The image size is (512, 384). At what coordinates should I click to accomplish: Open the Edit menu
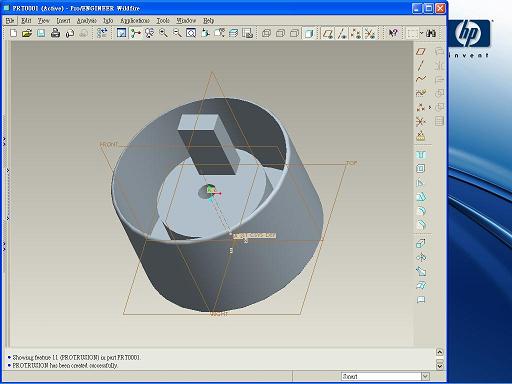[26, 21]
